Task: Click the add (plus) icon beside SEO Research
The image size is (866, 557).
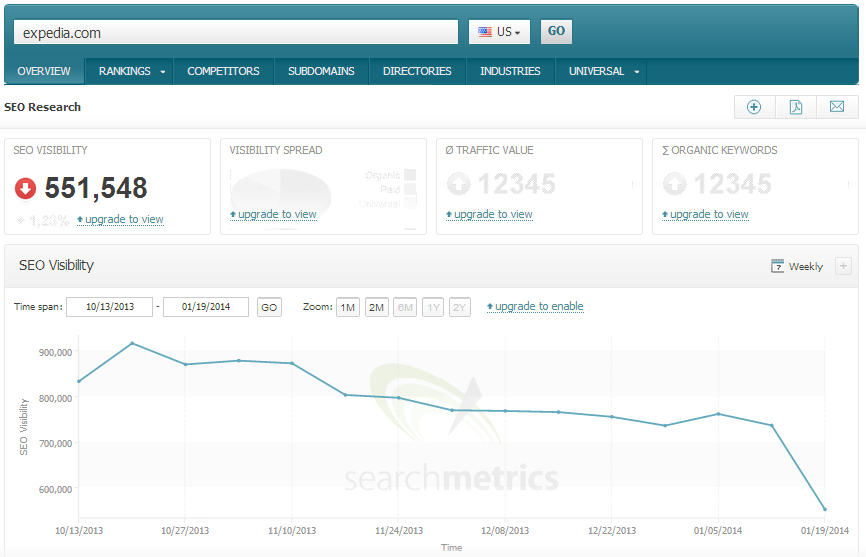Action: (754, 107)
